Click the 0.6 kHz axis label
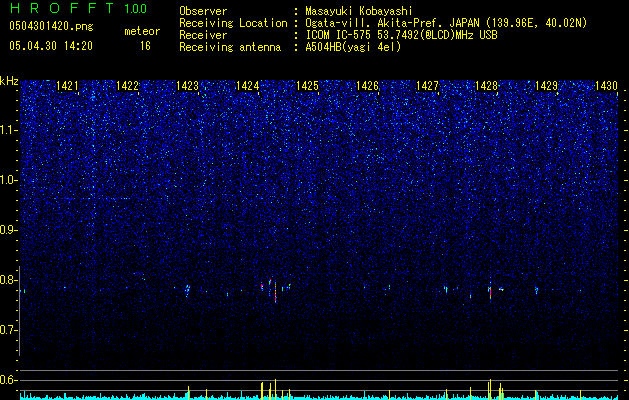Screen dimensions: 629x400 tap(9, 380)
